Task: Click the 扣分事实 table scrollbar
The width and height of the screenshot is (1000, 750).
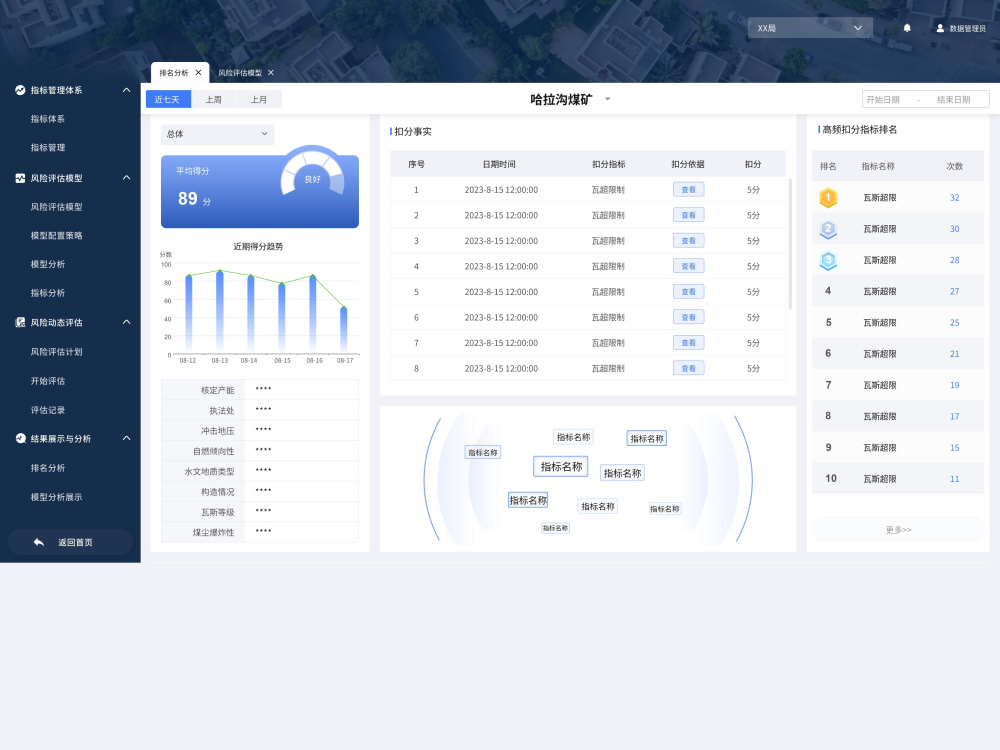Action: click(790, 244)
